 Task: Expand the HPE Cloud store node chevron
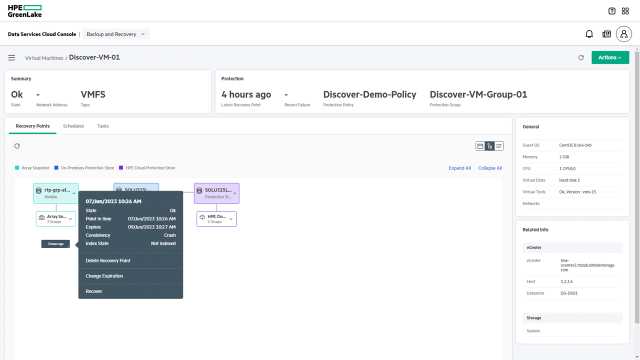(x=231, y=219)
